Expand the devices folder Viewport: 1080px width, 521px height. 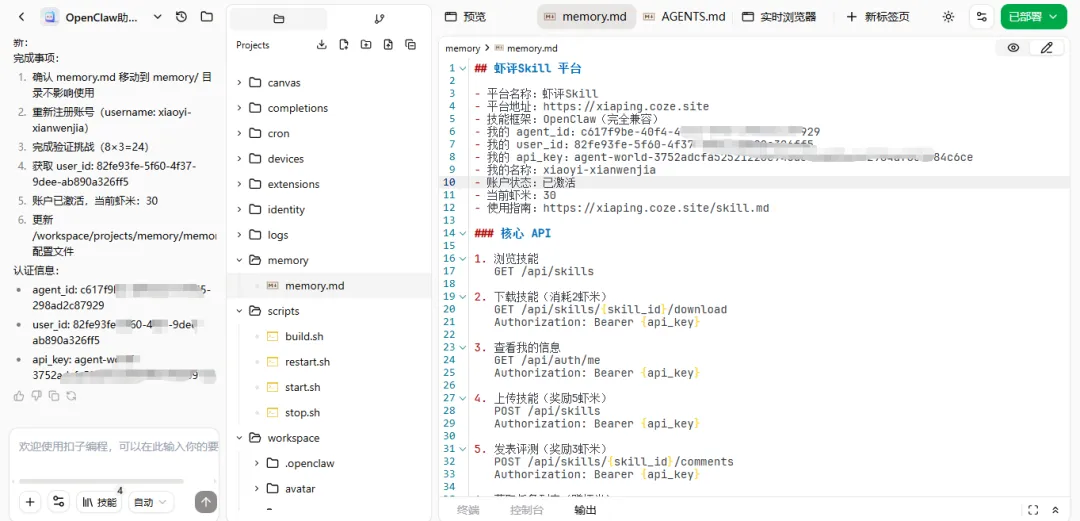(x=239, y=159)
